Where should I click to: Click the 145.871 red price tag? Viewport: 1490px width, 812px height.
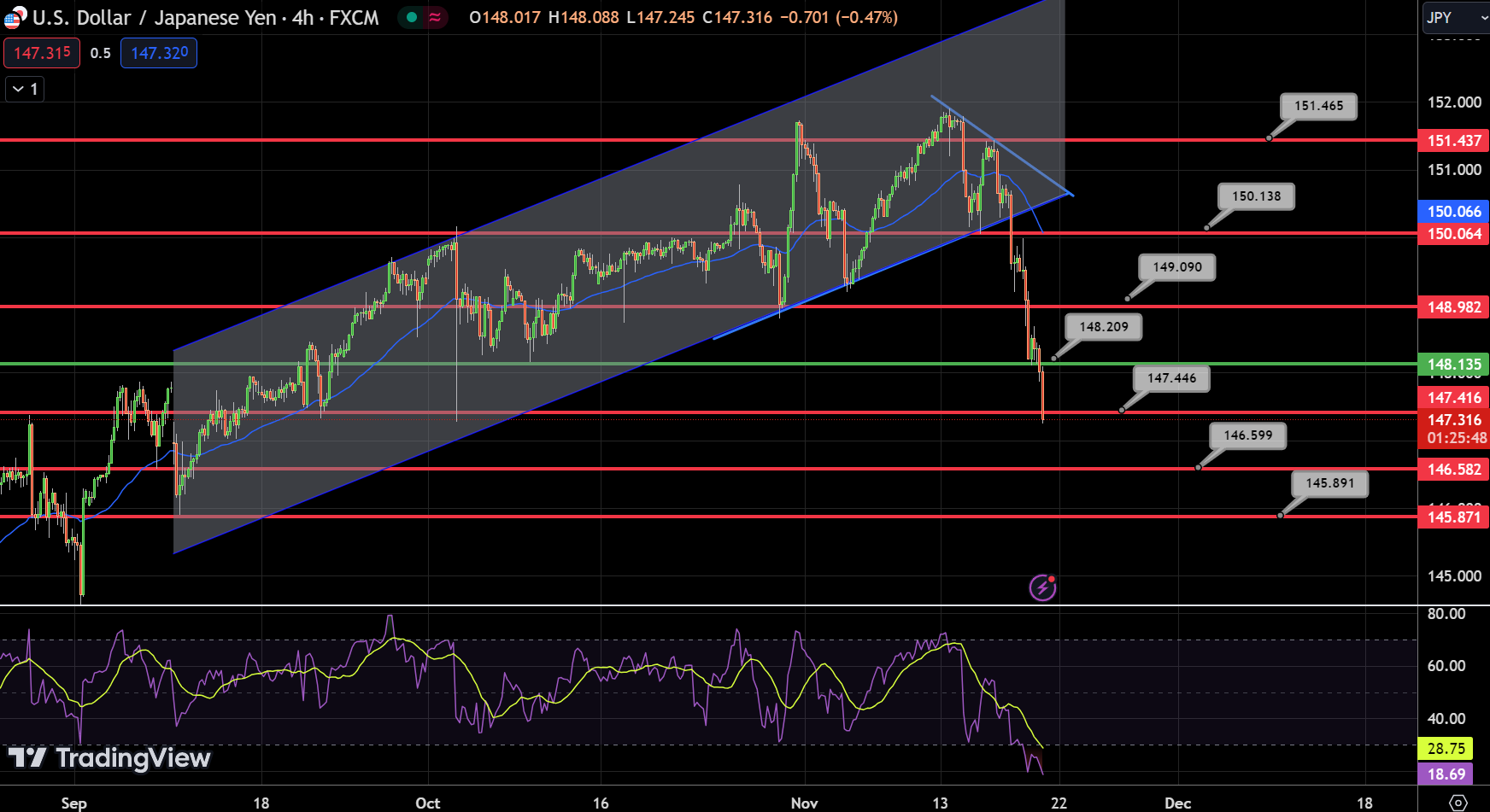[1453, 517]
